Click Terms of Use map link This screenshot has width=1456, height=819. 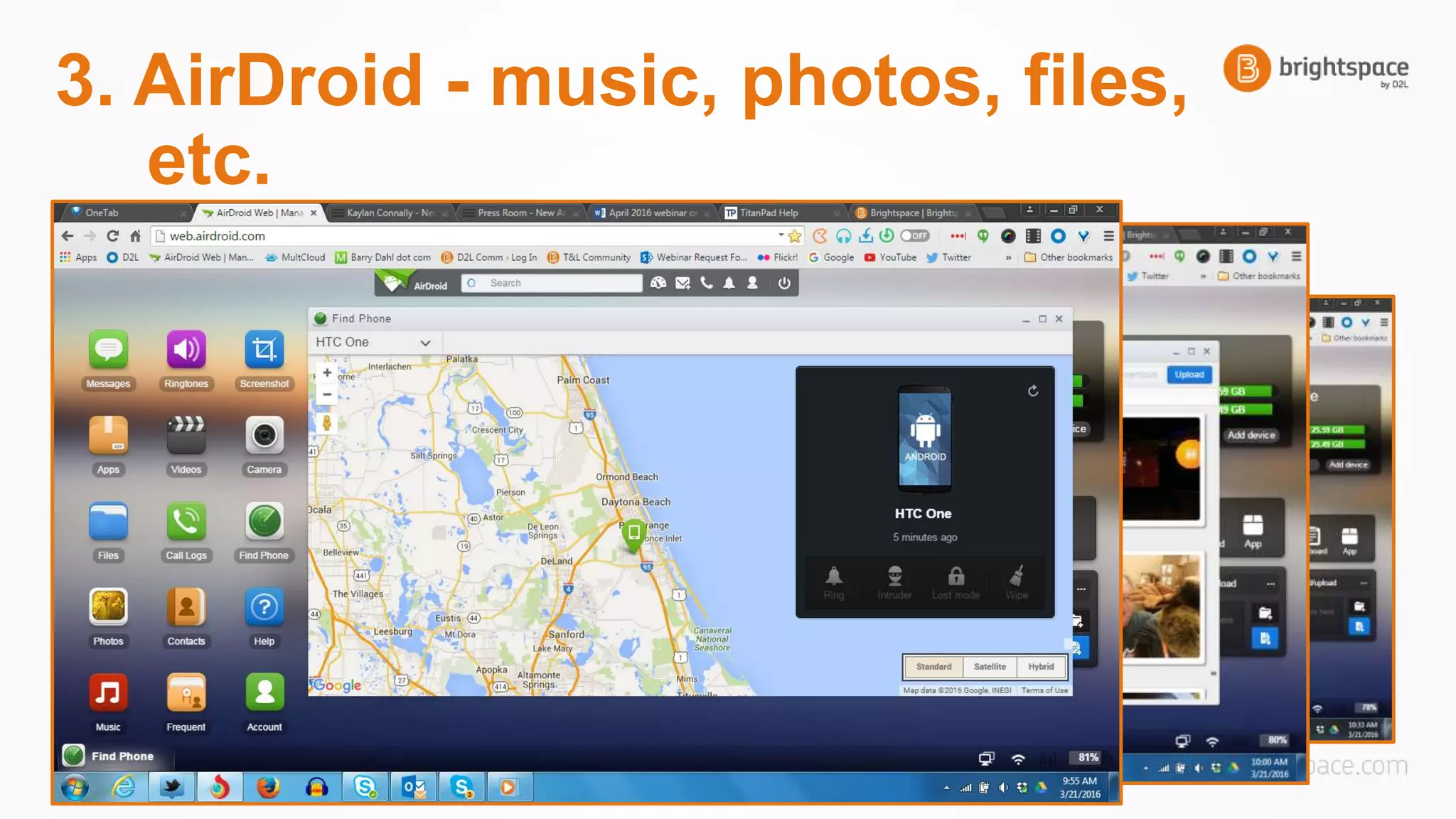coord(1044,690)
